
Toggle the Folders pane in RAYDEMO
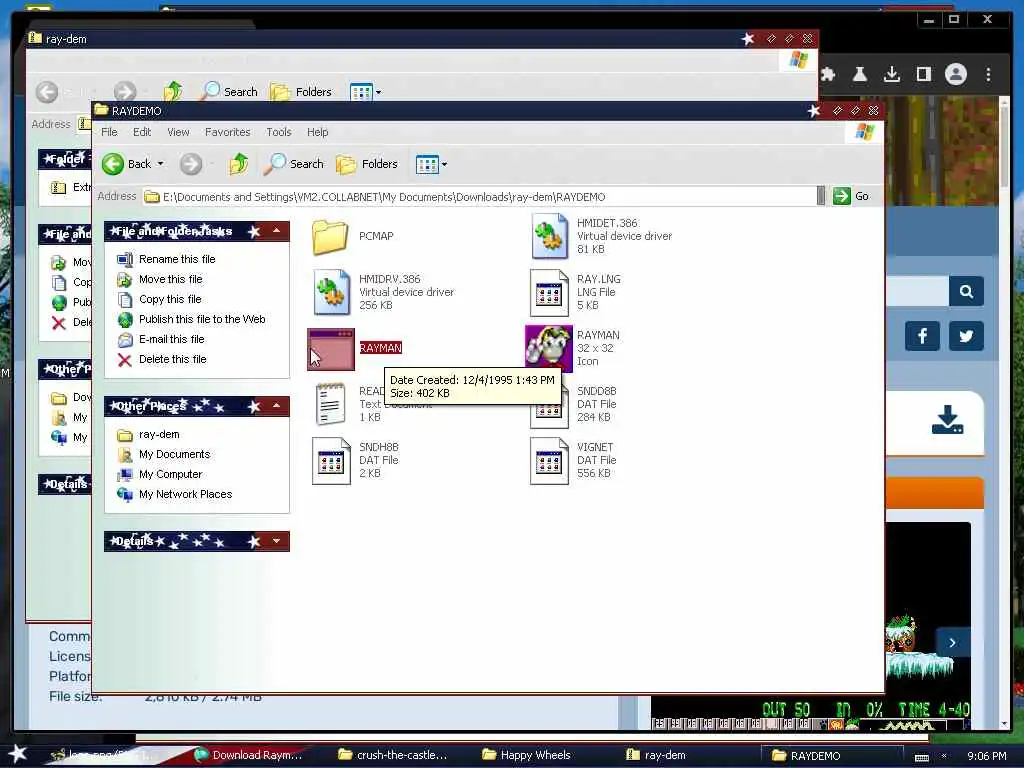pyautogui.click(x=367, y=164)
